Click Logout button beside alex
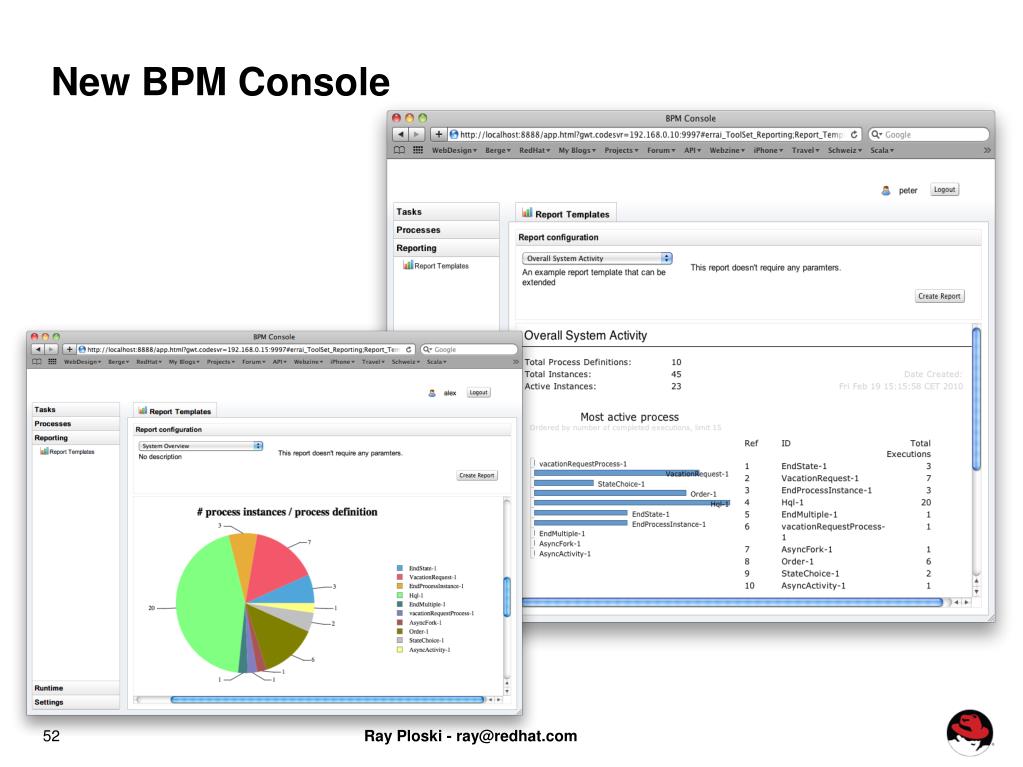Viewport: 1023px width, 767px height. [478, 393]
